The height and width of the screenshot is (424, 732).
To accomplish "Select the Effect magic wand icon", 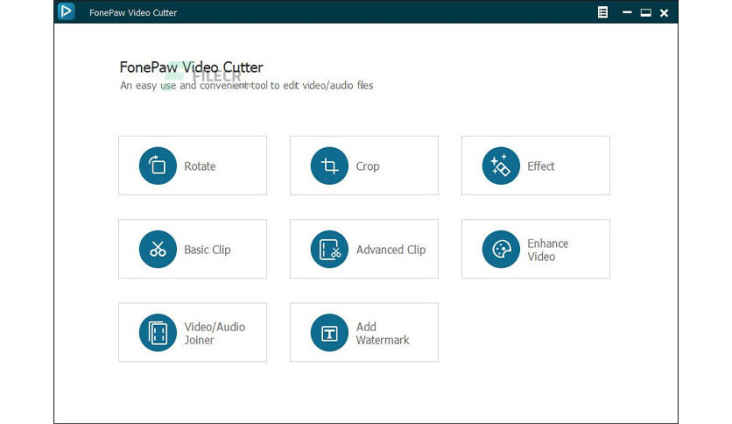I will 501,166.
